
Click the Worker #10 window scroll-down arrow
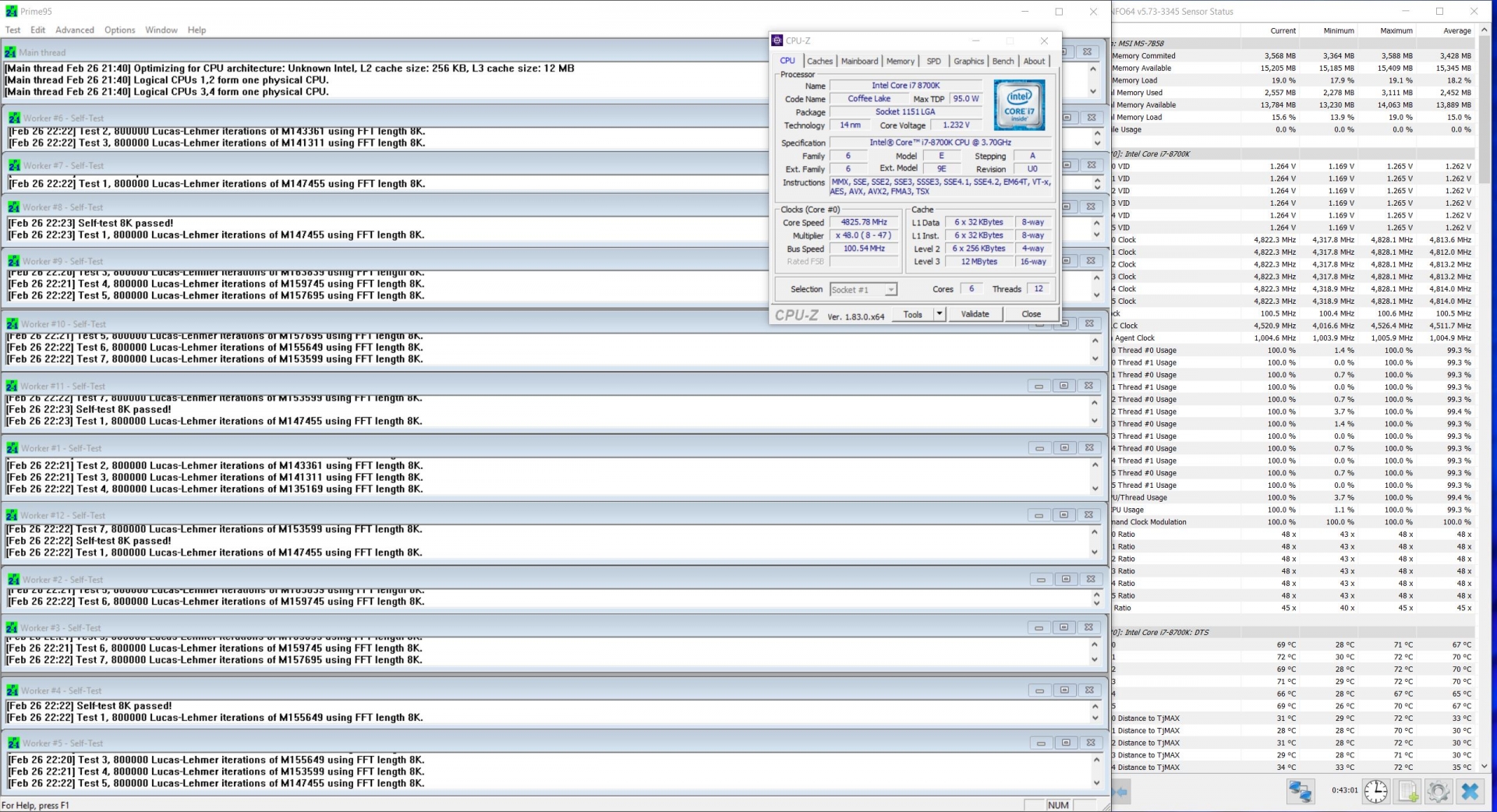click(x=1095, y=358)
